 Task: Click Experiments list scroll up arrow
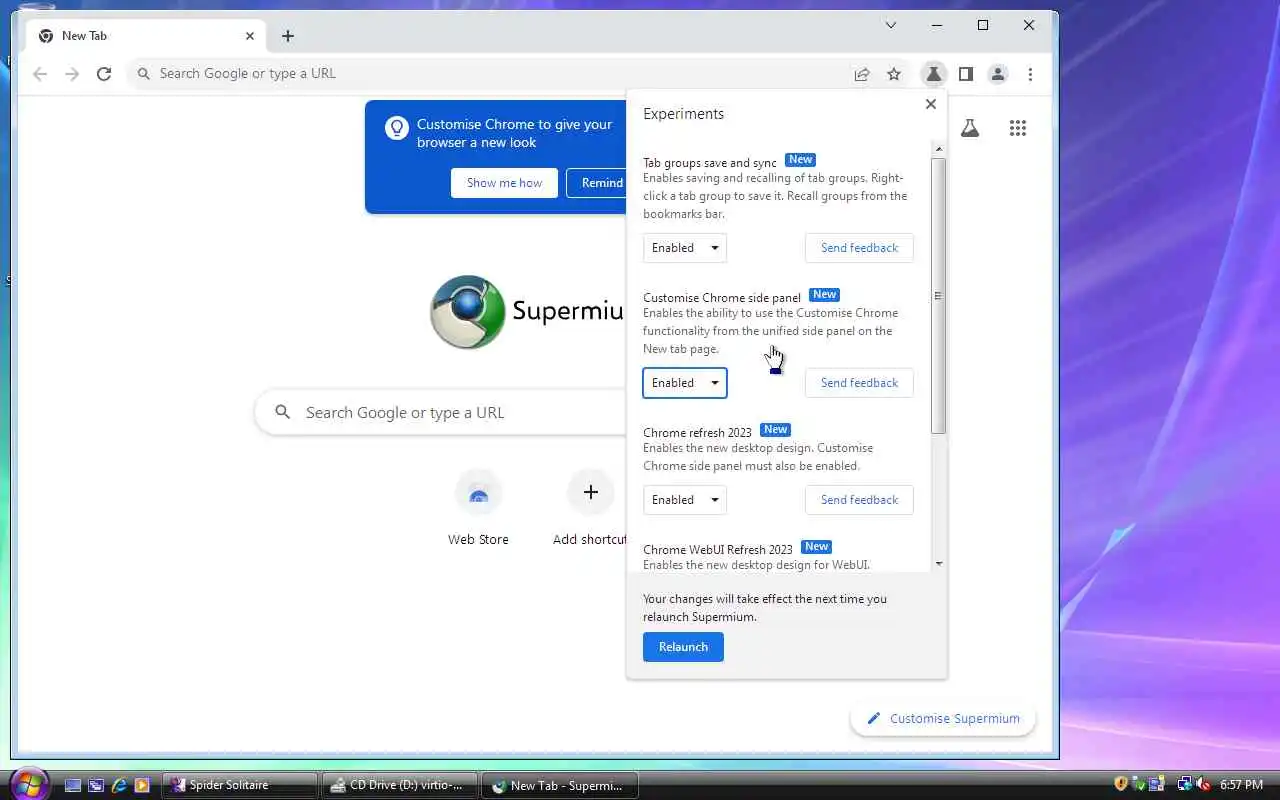click(x=938, y=148)
